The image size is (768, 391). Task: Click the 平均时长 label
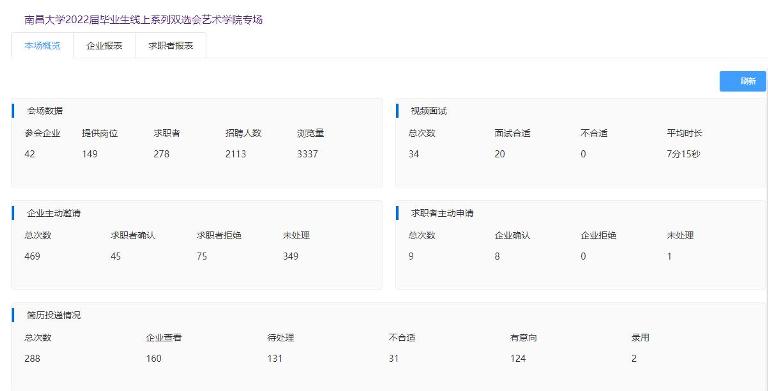click(685, 133)
